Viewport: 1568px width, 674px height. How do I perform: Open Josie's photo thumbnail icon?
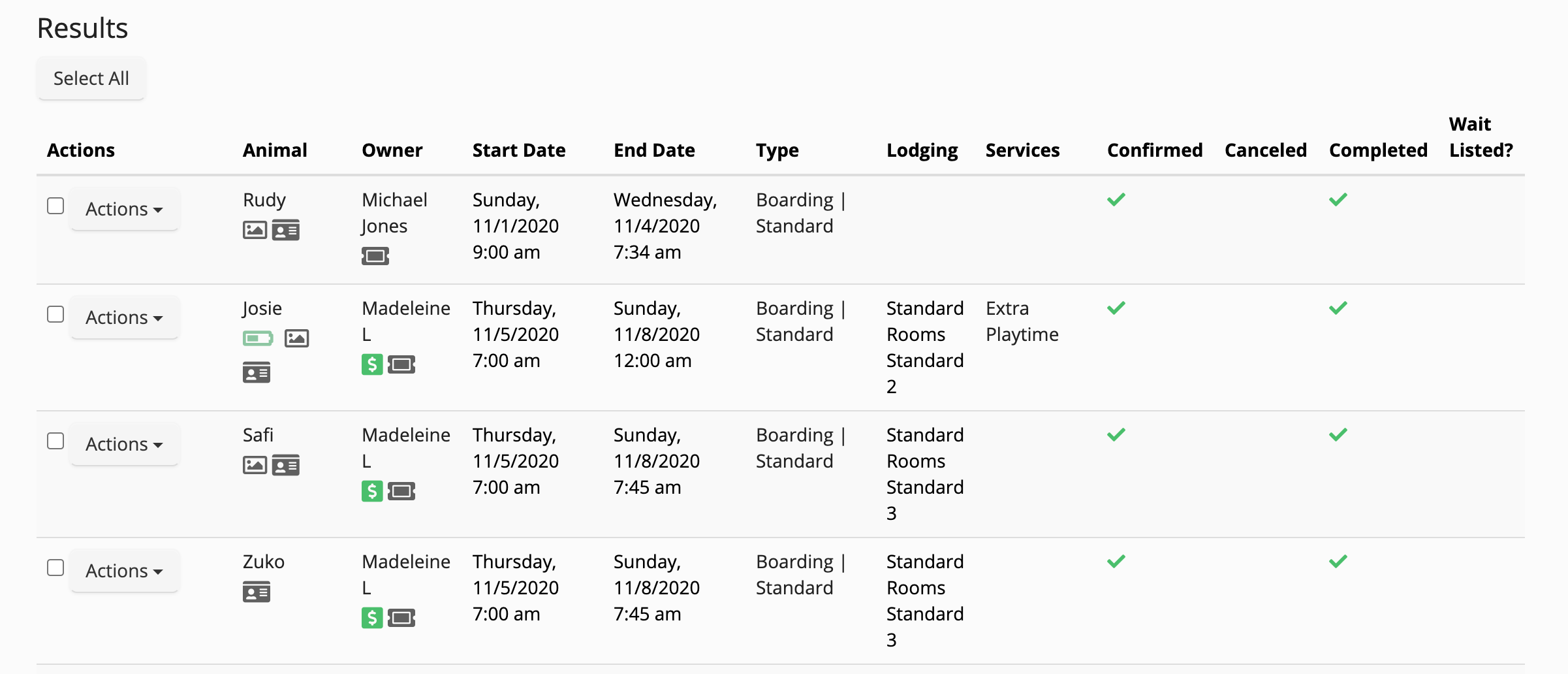tap(297, 338)
